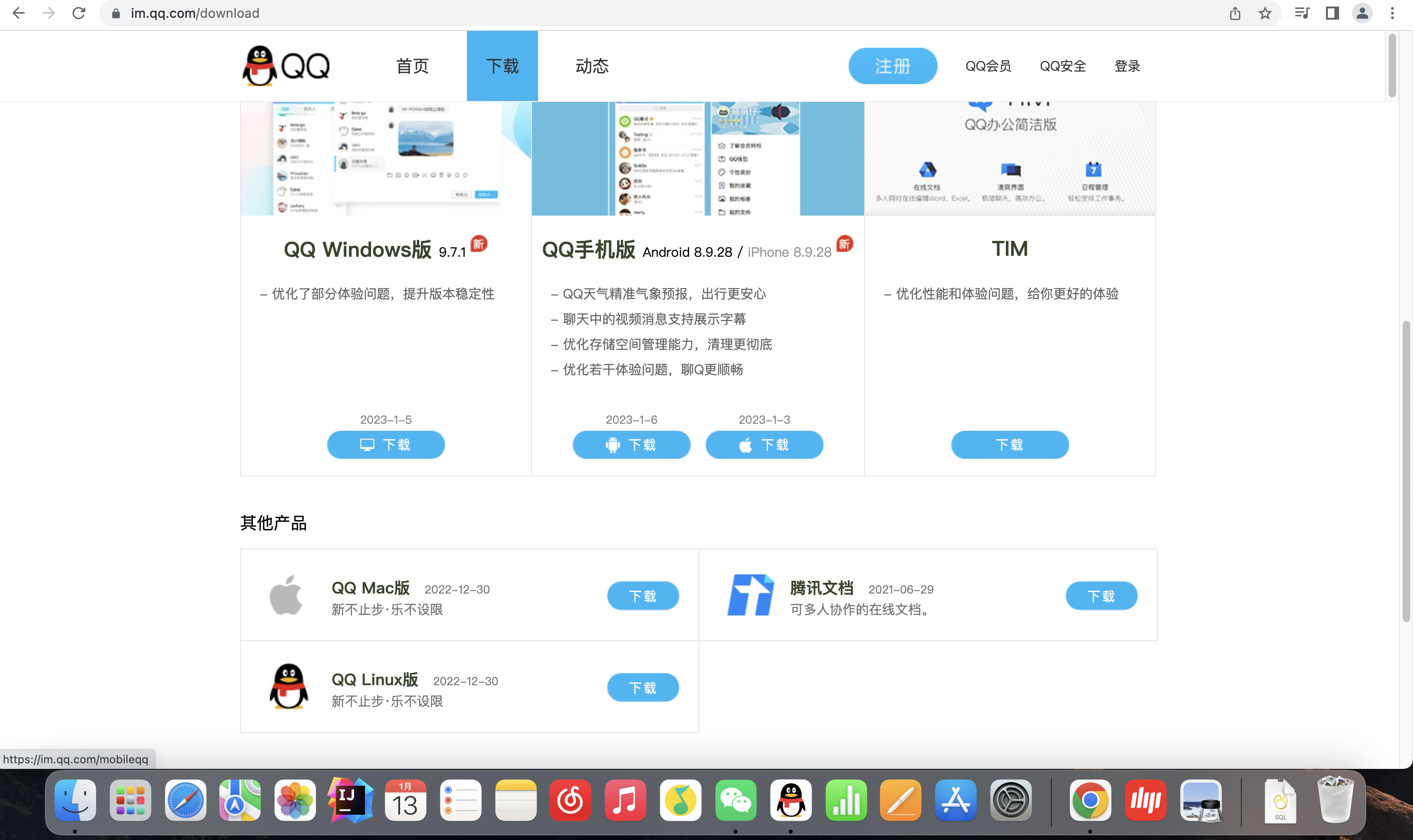Open Launchpad from the Dock
This screenshot has width=1413, height=840.
[x=130, y=800]
